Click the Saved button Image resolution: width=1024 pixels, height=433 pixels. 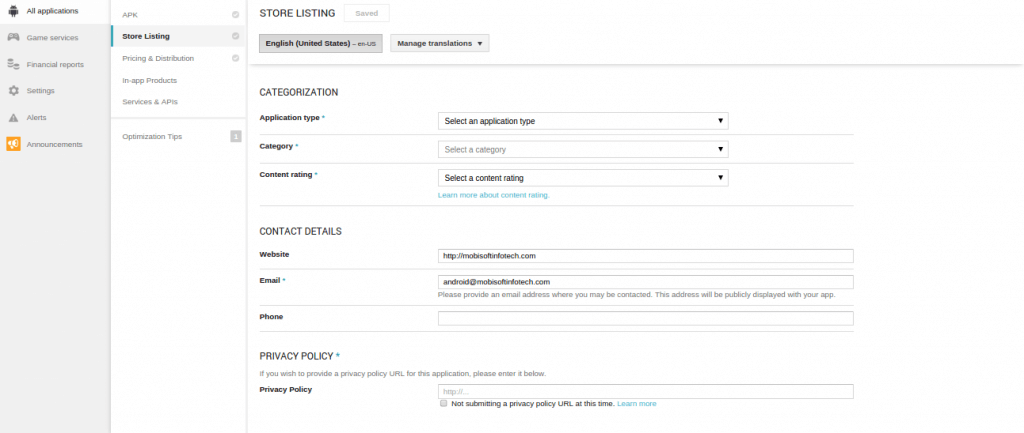coord(366,13)
